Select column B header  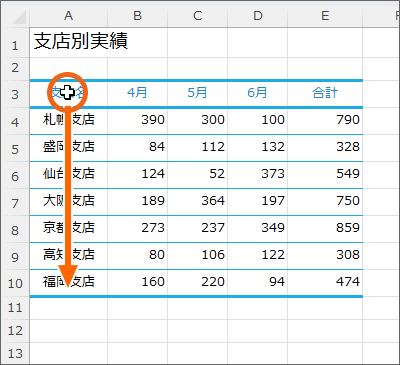(137, 15)
